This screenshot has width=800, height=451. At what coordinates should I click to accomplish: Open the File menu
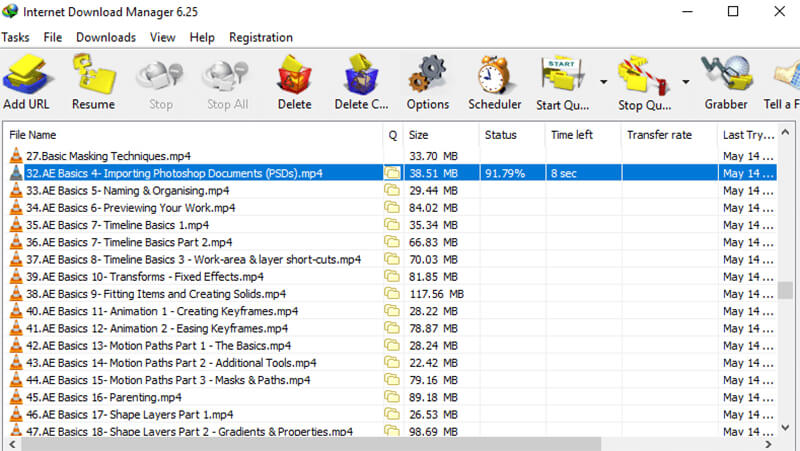click(x=53, y=37)
